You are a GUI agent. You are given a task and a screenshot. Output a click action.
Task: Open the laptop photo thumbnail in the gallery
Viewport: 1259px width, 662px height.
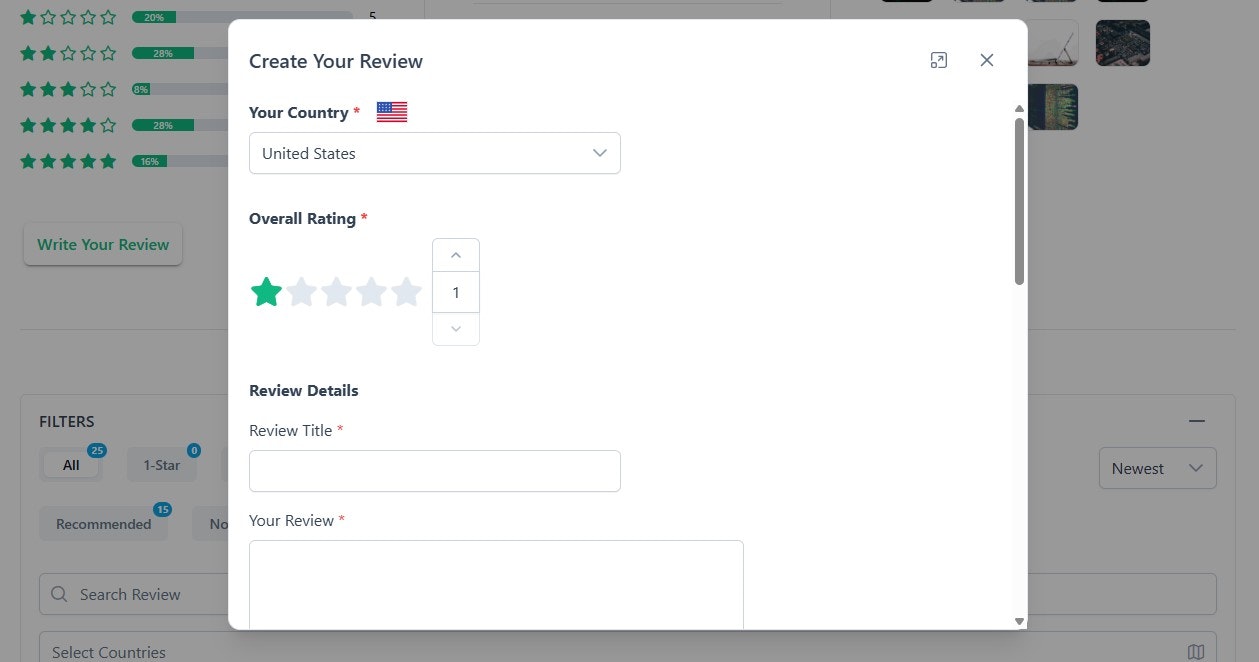click(x=1053, y=43)
